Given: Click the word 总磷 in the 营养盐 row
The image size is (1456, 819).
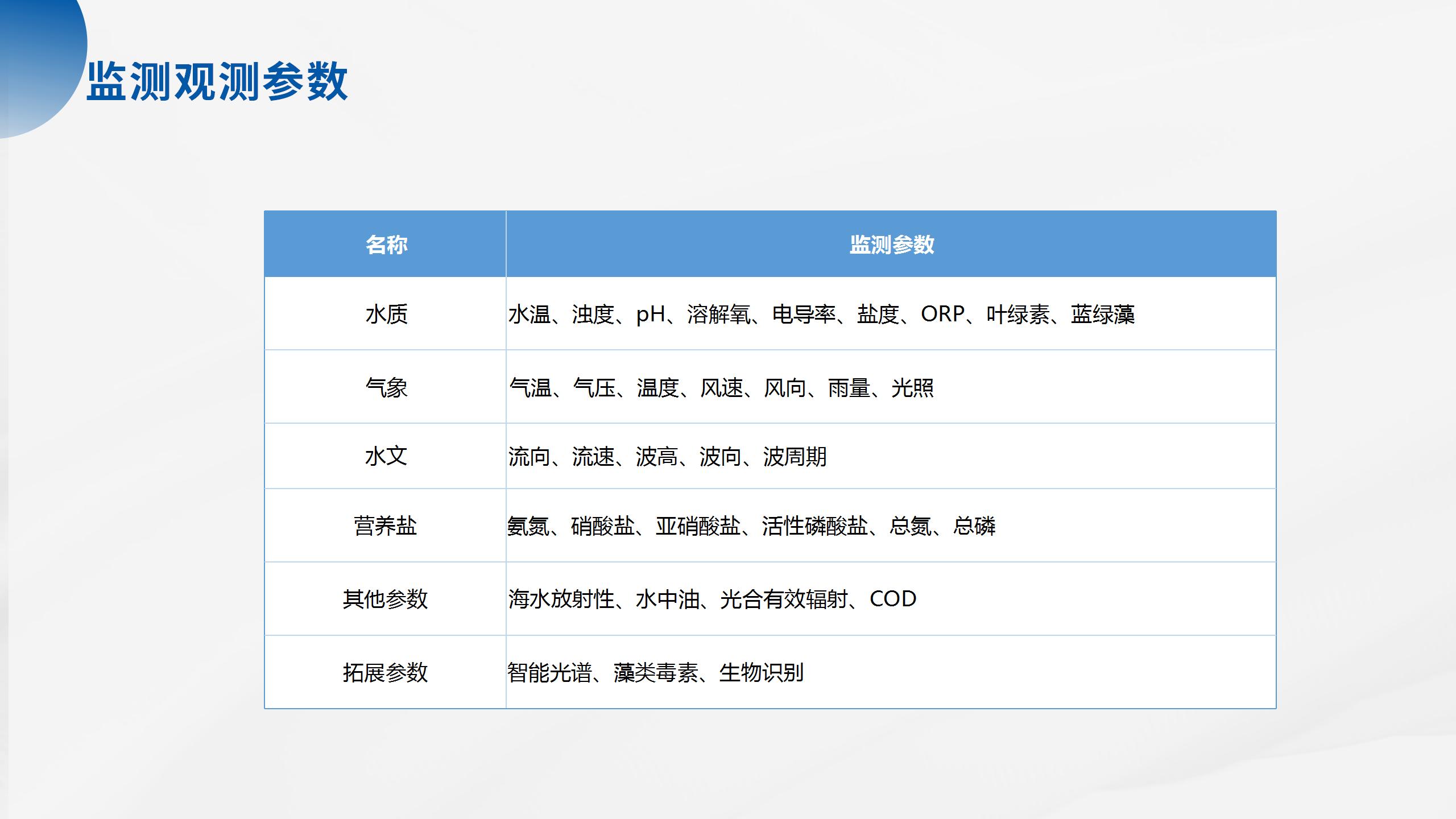Looking at the screenshot, I should point(974,526).
